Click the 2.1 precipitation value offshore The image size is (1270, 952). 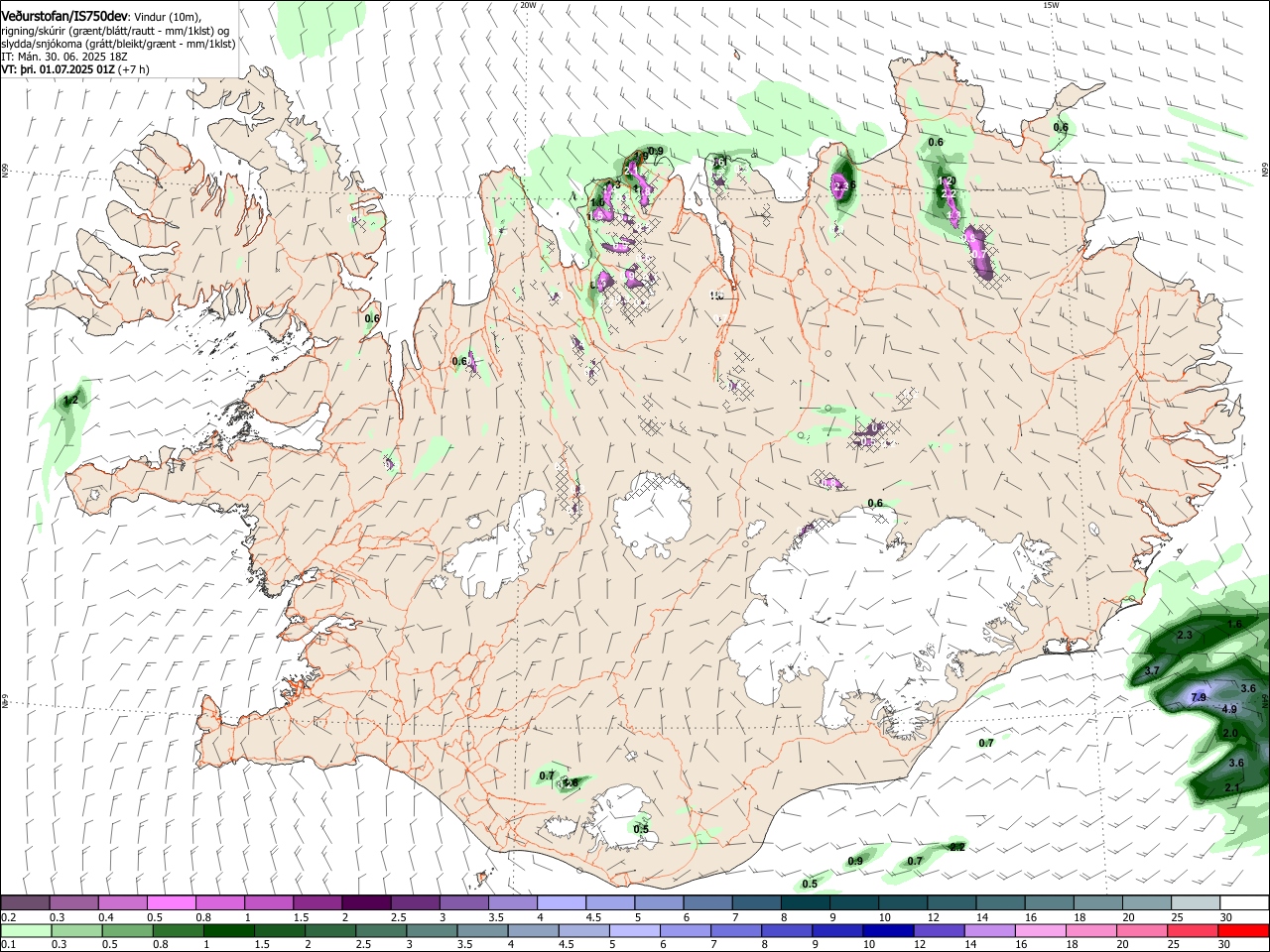[1232, 787]
